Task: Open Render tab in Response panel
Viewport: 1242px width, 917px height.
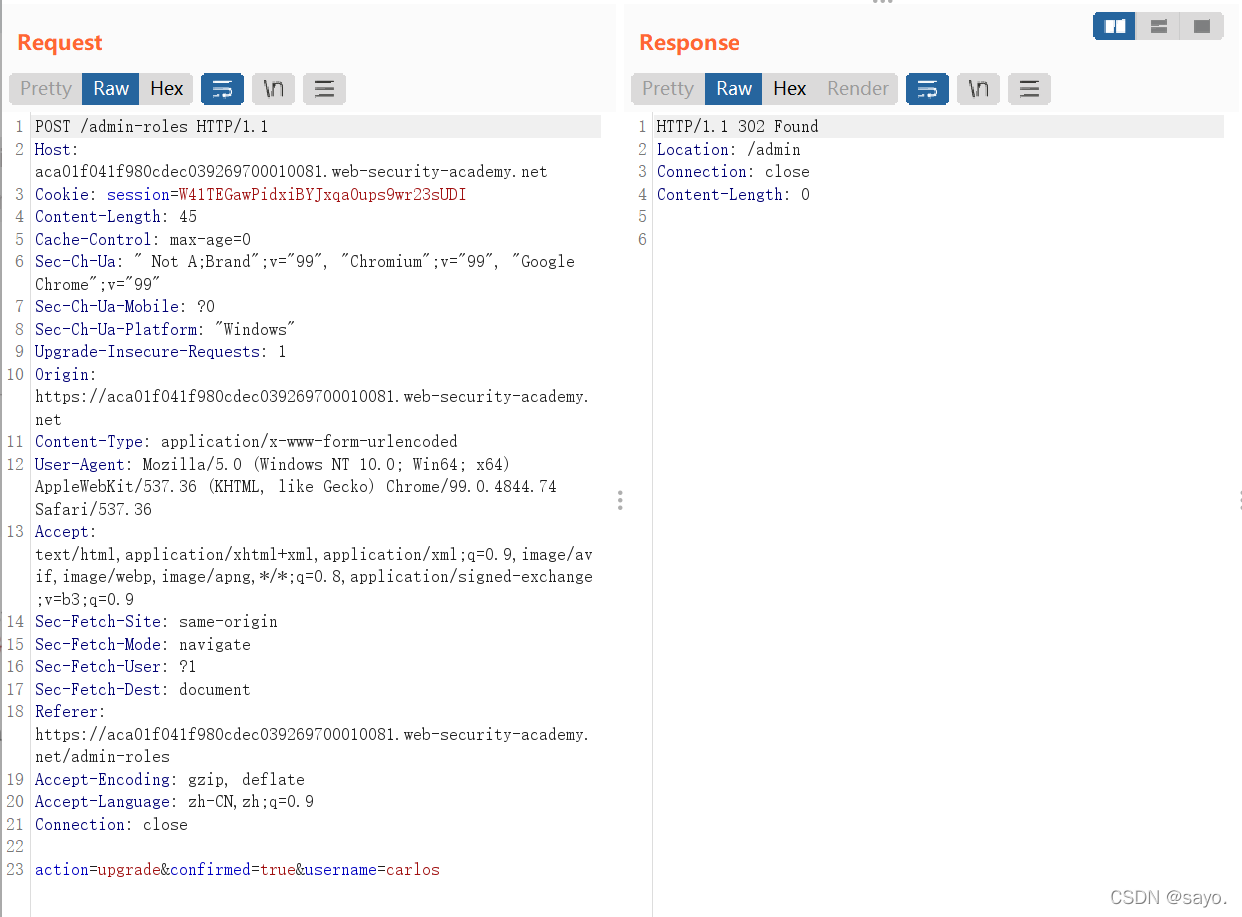Action: pos(857,88)
